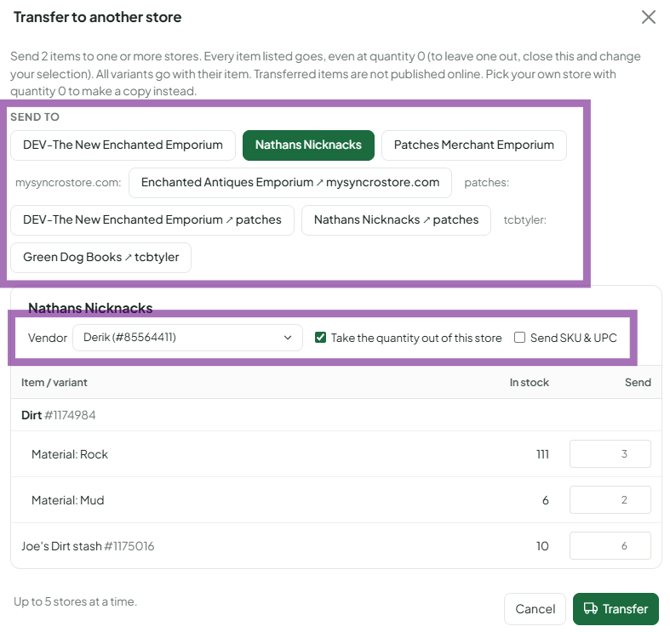Click the Send quantity field for Material: Rock
This screenshot has width=670, height=632.
610,454
